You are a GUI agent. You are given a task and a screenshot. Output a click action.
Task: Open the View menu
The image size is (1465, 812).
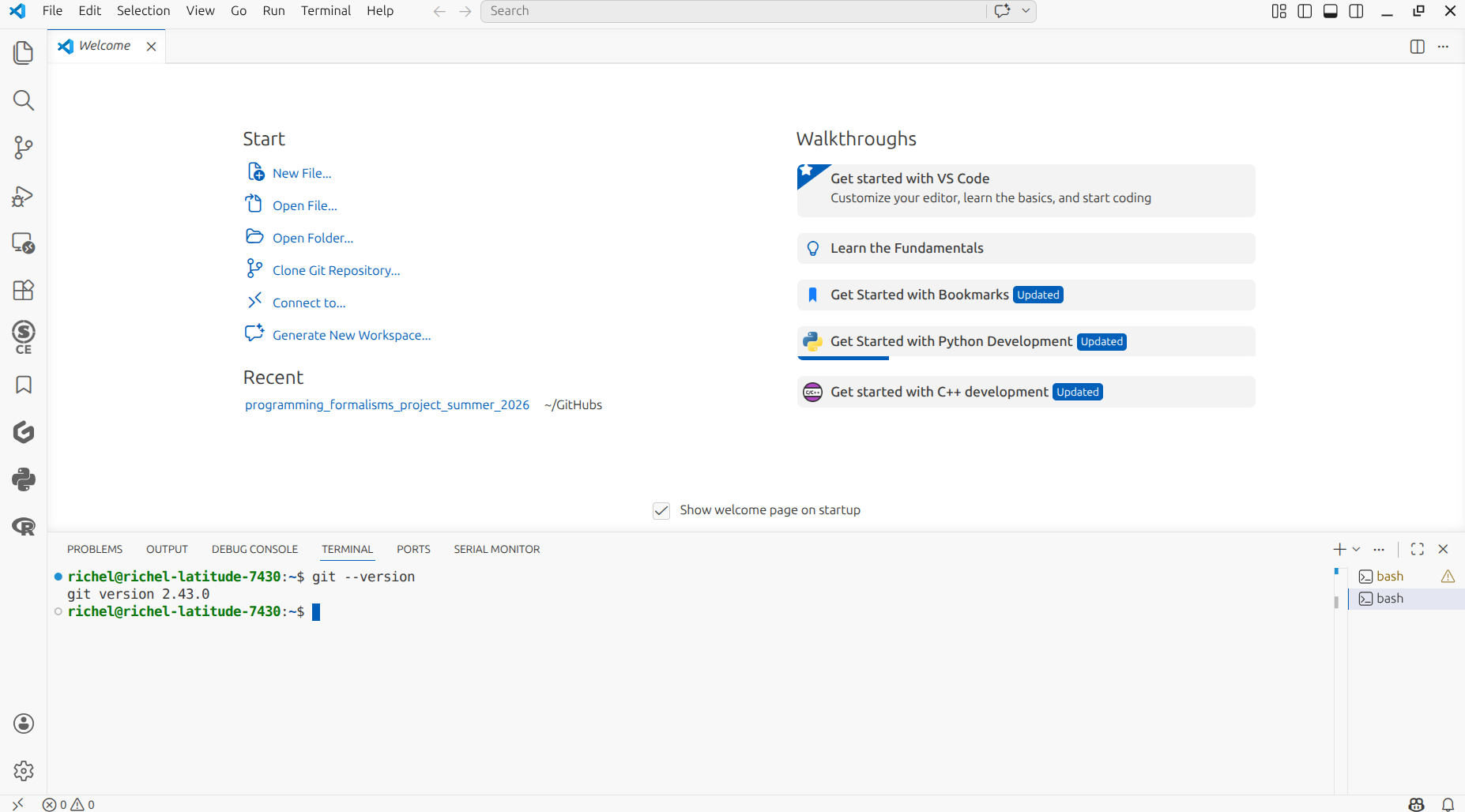click(200, 11)
